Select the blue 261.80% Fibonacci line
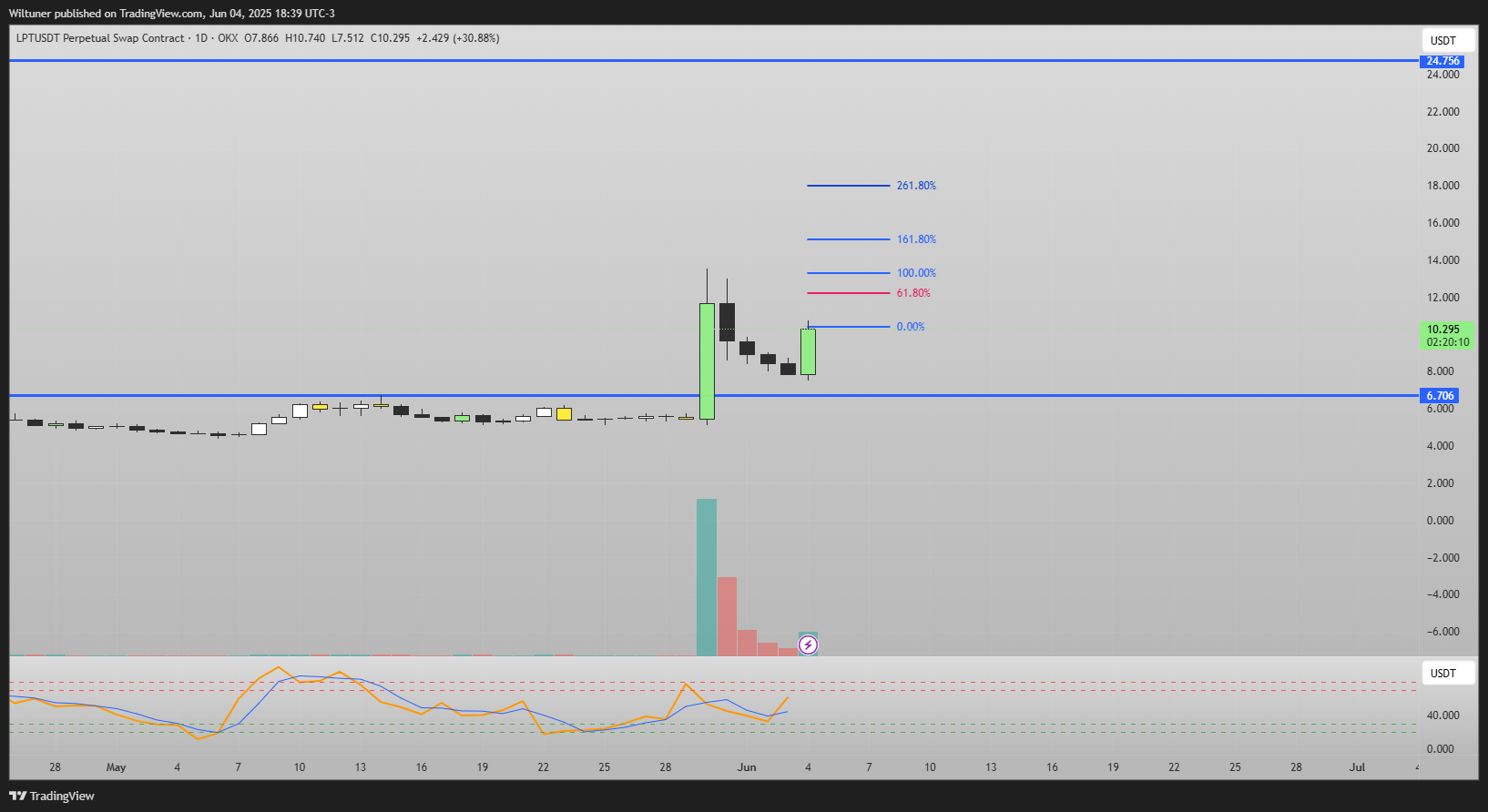The image size is (1488, 812). [849, 186]
